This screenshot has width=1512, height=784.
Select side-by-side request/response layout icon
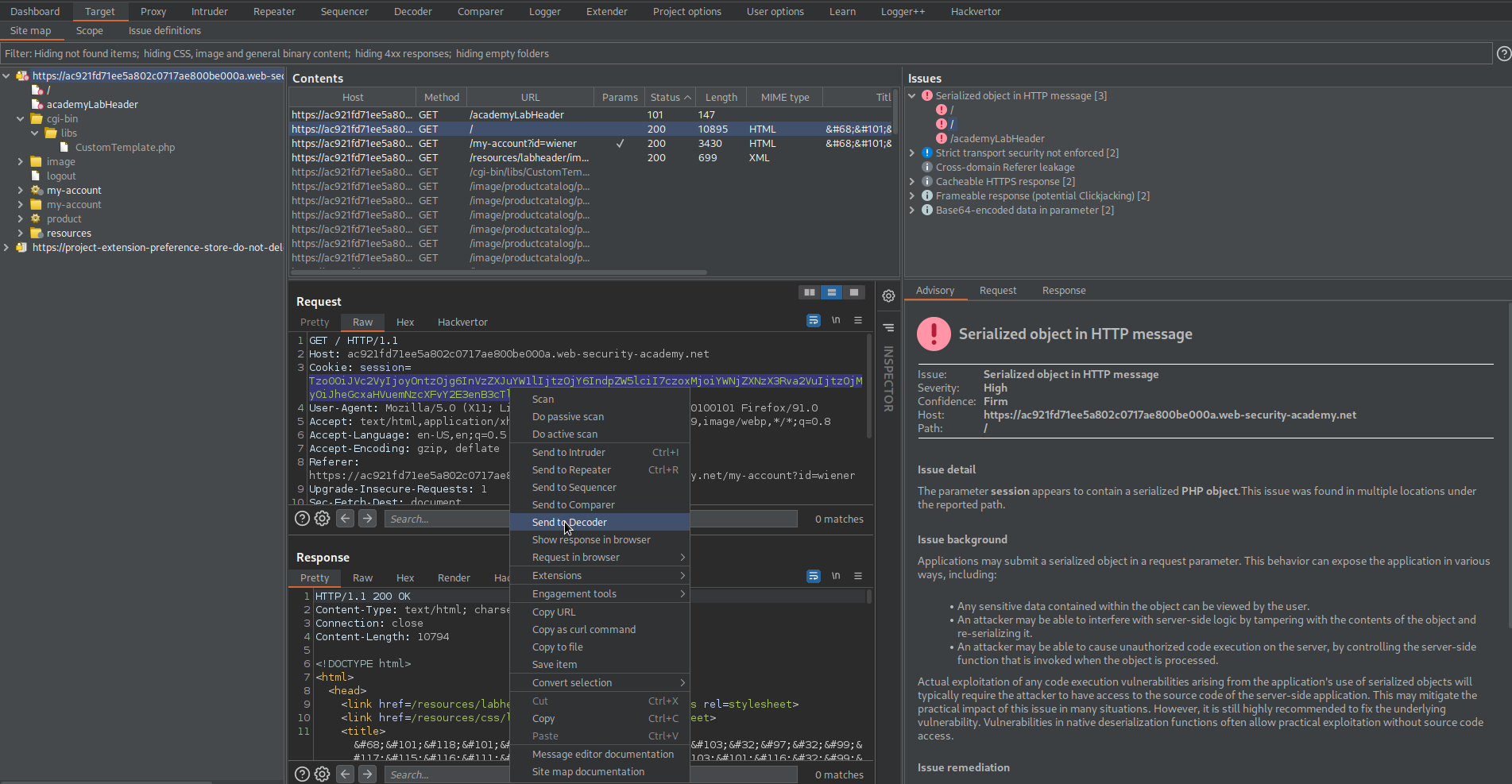[809, 292]
